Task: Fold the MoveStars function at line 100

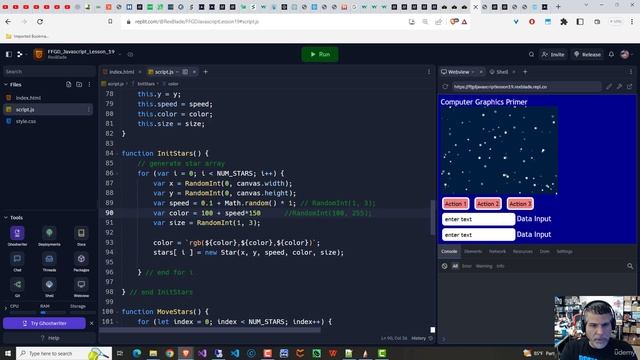Action: coord(118,312)
